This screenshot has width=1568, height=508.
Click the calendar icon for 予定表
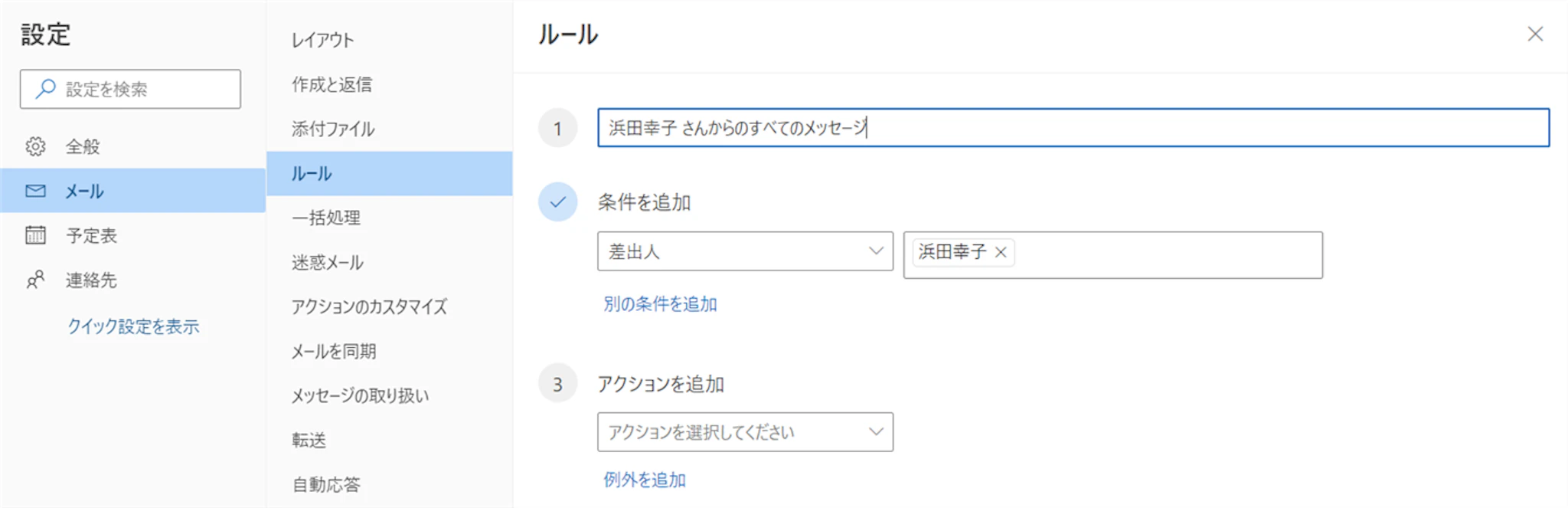coord(35,235)
